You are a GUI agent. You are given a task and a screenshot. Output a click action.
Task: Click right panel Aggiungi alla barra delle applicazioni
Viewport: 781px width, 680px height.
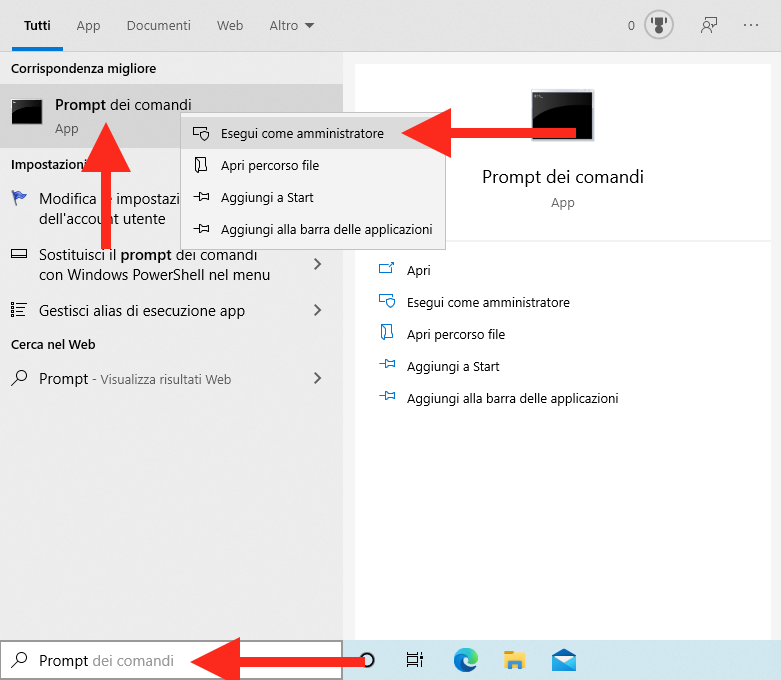(x=513, y=399)
